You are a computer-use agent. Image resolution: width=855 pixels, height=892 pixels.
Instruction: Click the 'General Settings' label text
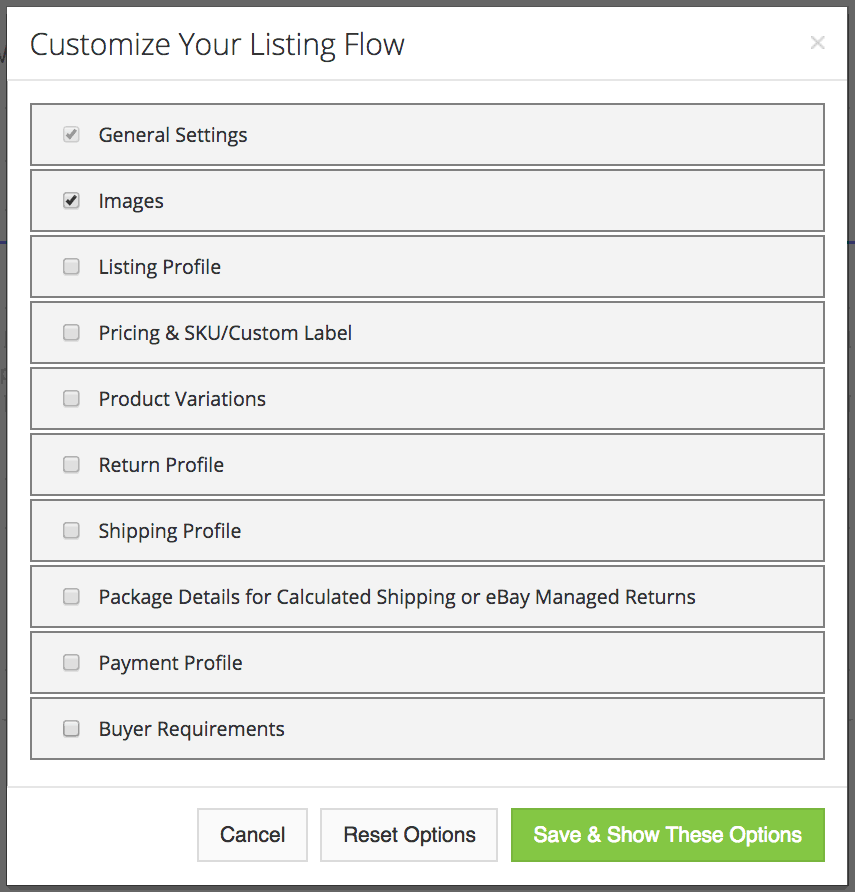click(173, 135)
